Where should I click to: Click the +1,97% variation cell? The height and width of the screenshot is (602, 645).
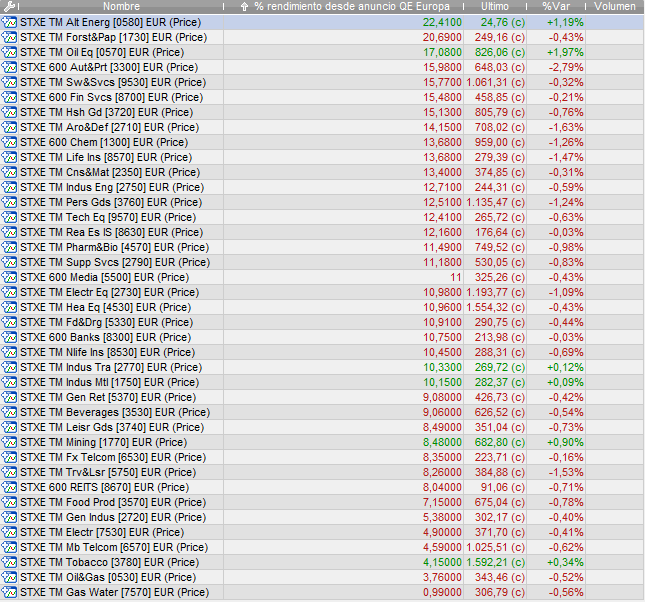click(565, 53)
